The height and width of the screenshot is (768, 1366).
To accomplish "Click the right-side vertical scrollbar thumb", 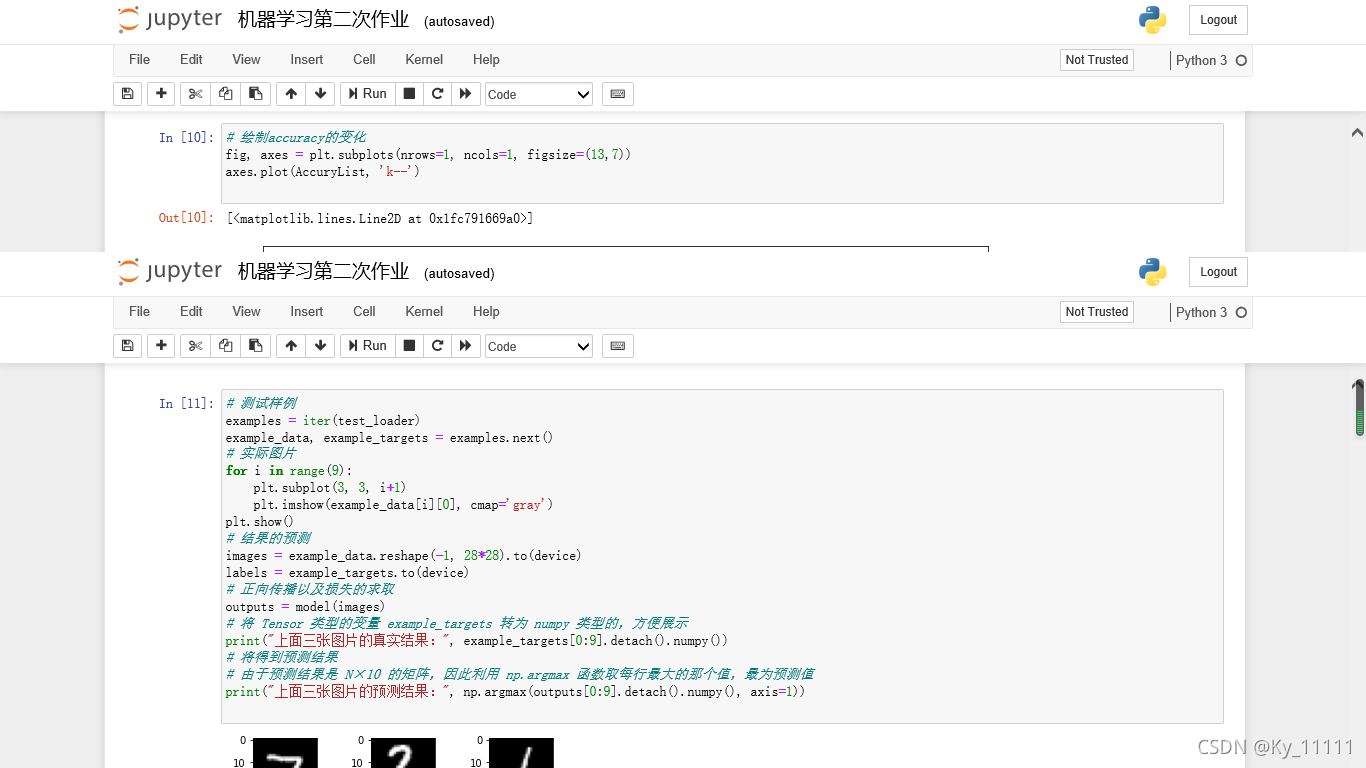I will [x=1359, y=408].
